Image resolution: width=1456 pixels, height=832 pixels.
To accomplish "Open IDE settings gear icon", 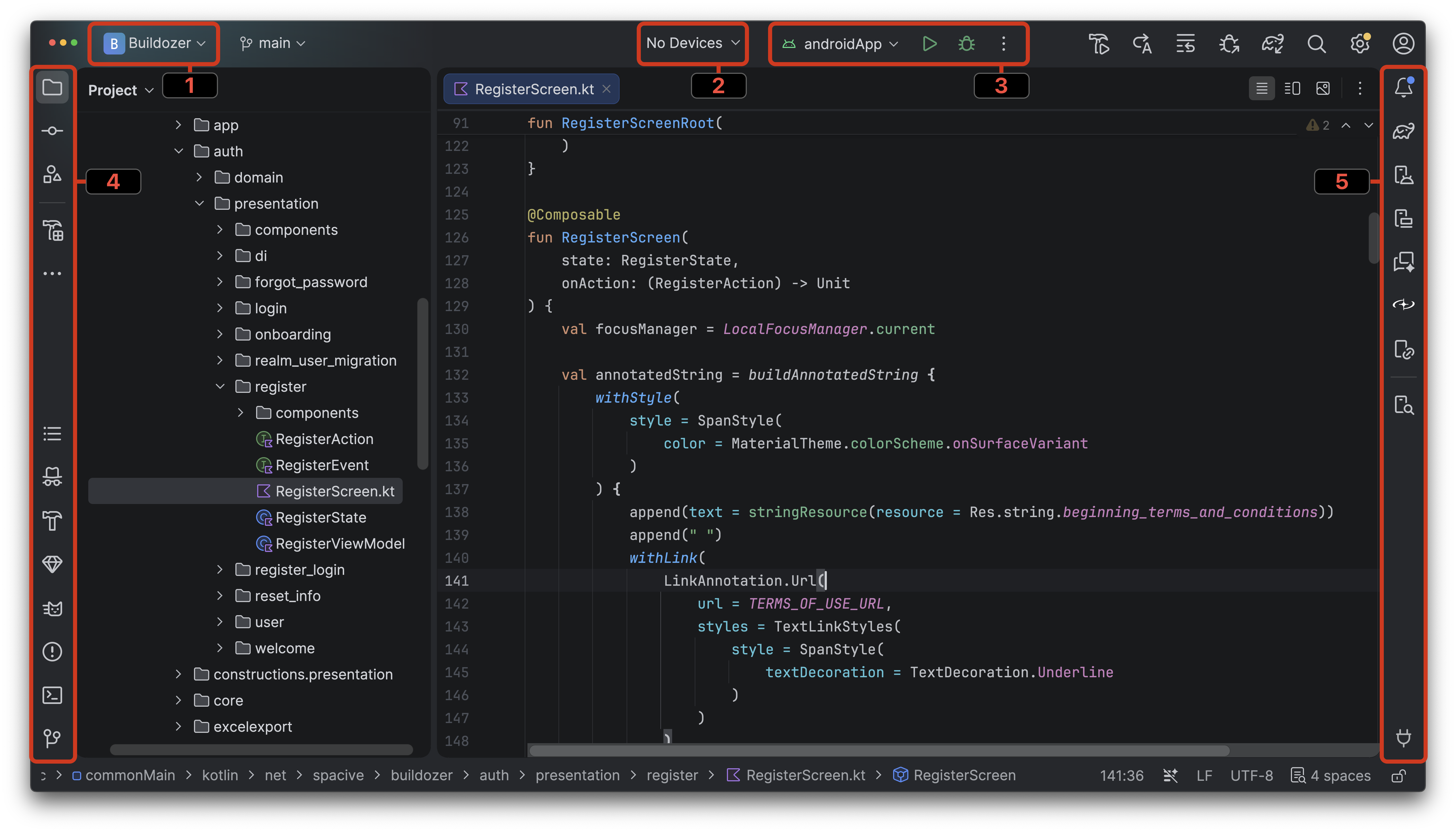I will 1360,44.
